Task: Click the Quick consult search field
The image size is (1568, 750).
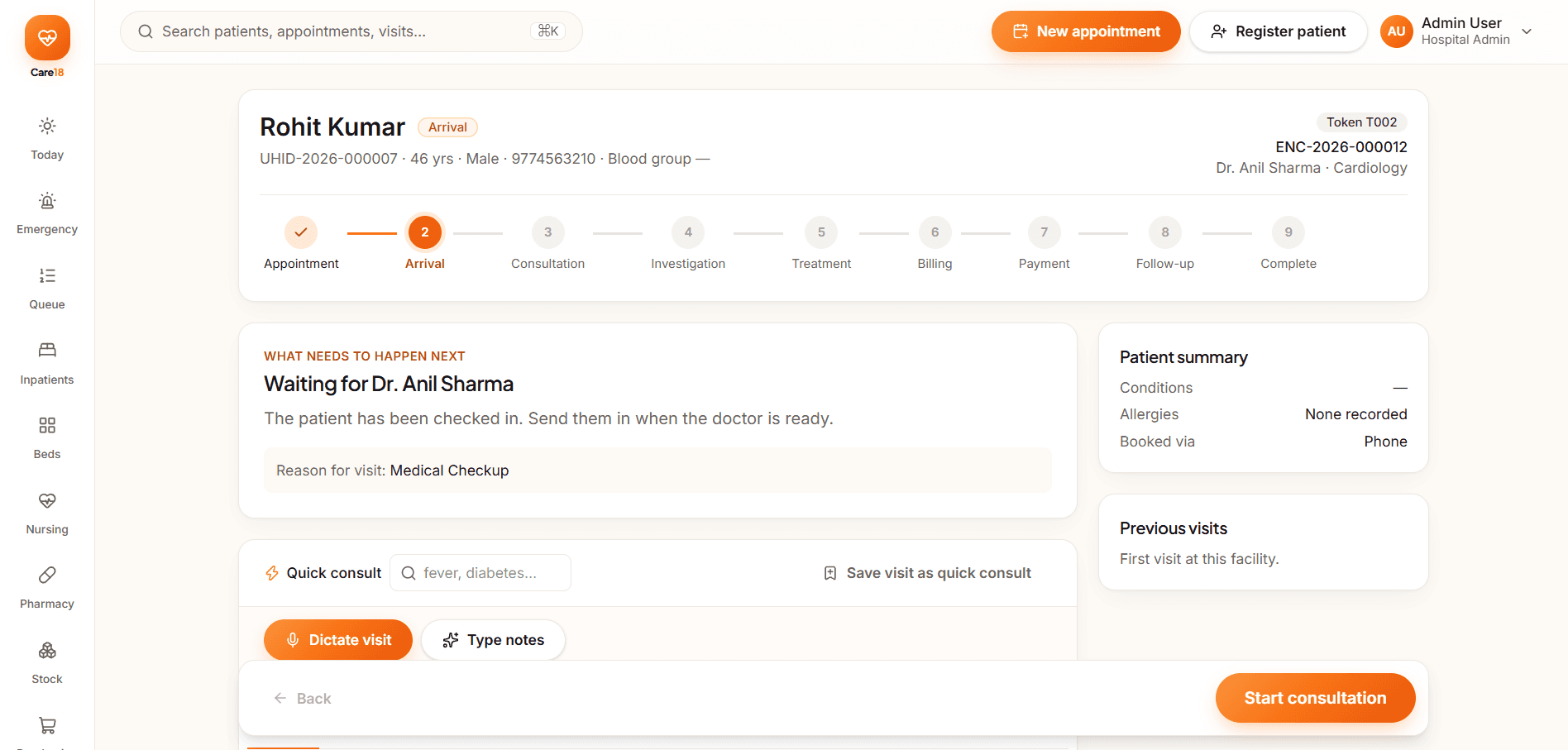Action: 480,573
